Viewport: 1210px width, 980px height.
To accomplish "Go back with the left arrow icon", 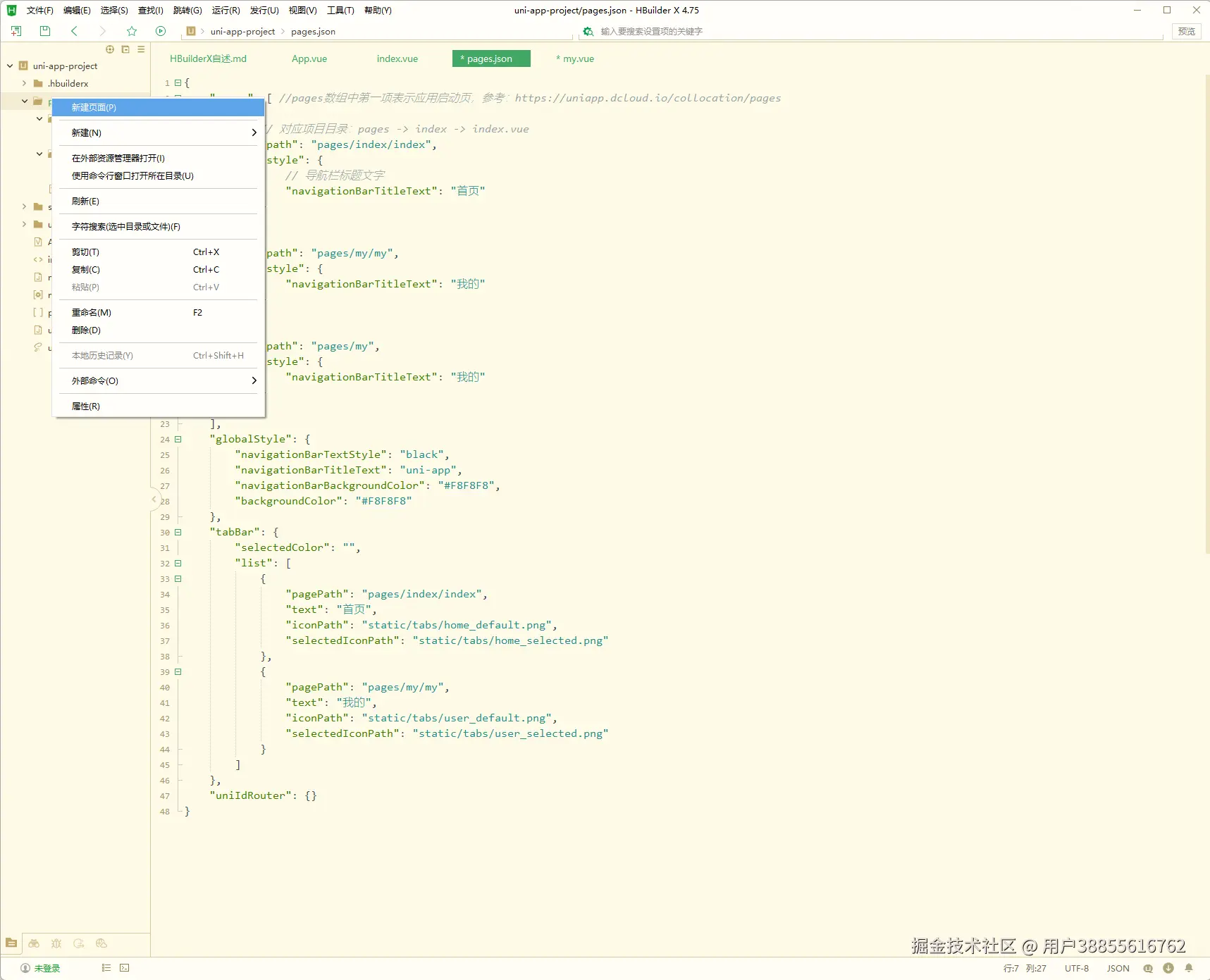I will 74,31.
